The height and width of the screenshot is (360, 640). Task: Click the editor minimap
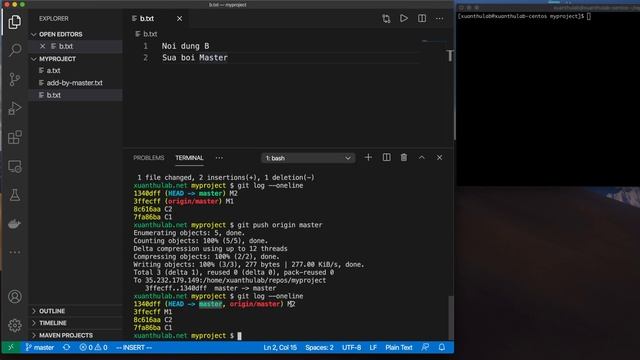434,41
